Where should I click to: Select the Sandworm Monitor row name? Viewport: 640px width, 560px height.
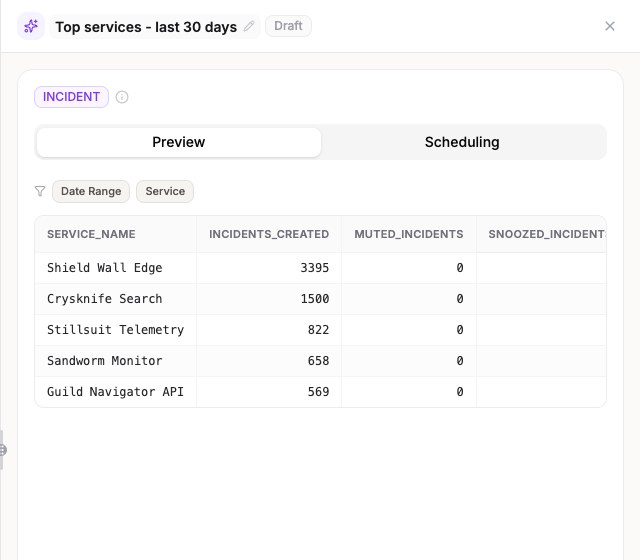tap(104, 361)
